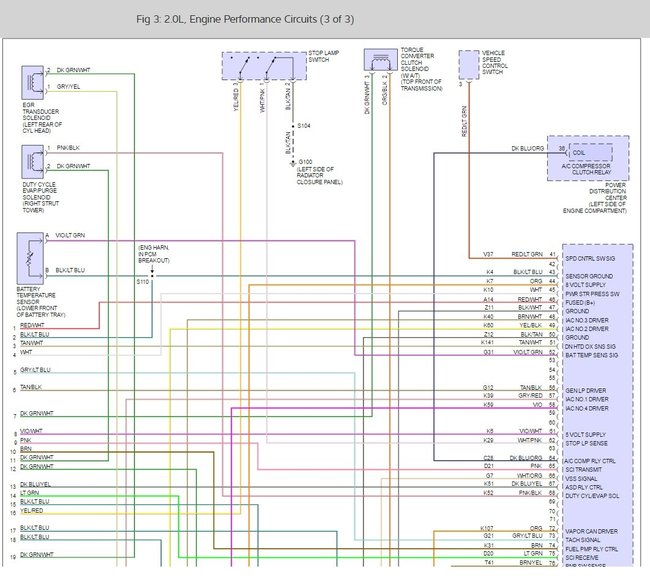The width and height of the screenshot is (650, 580).
Task: Click the torque converter clutch solenoid symbol
Action: coord(381,60)
